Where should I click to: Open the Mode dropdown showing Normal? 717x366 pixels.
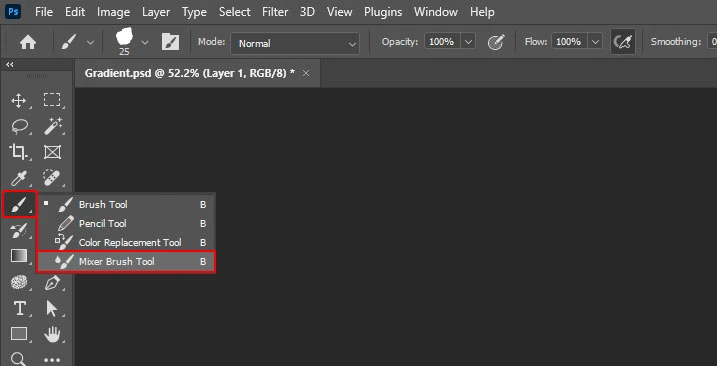[295, 43]
